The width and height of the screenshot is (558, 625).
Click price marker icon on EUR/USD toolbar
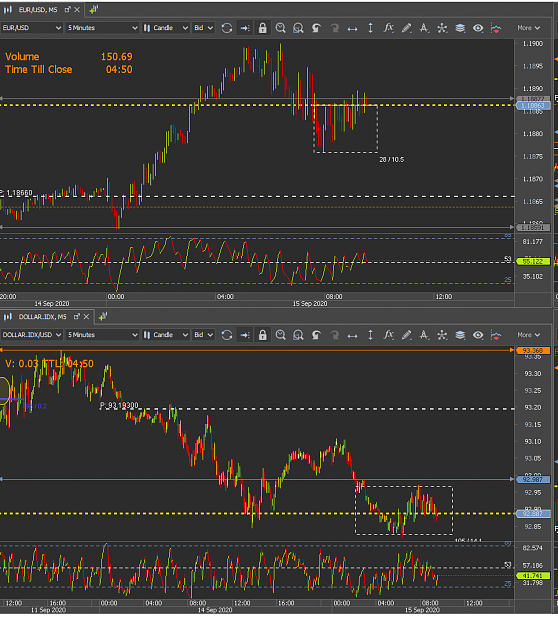[496, 28]
